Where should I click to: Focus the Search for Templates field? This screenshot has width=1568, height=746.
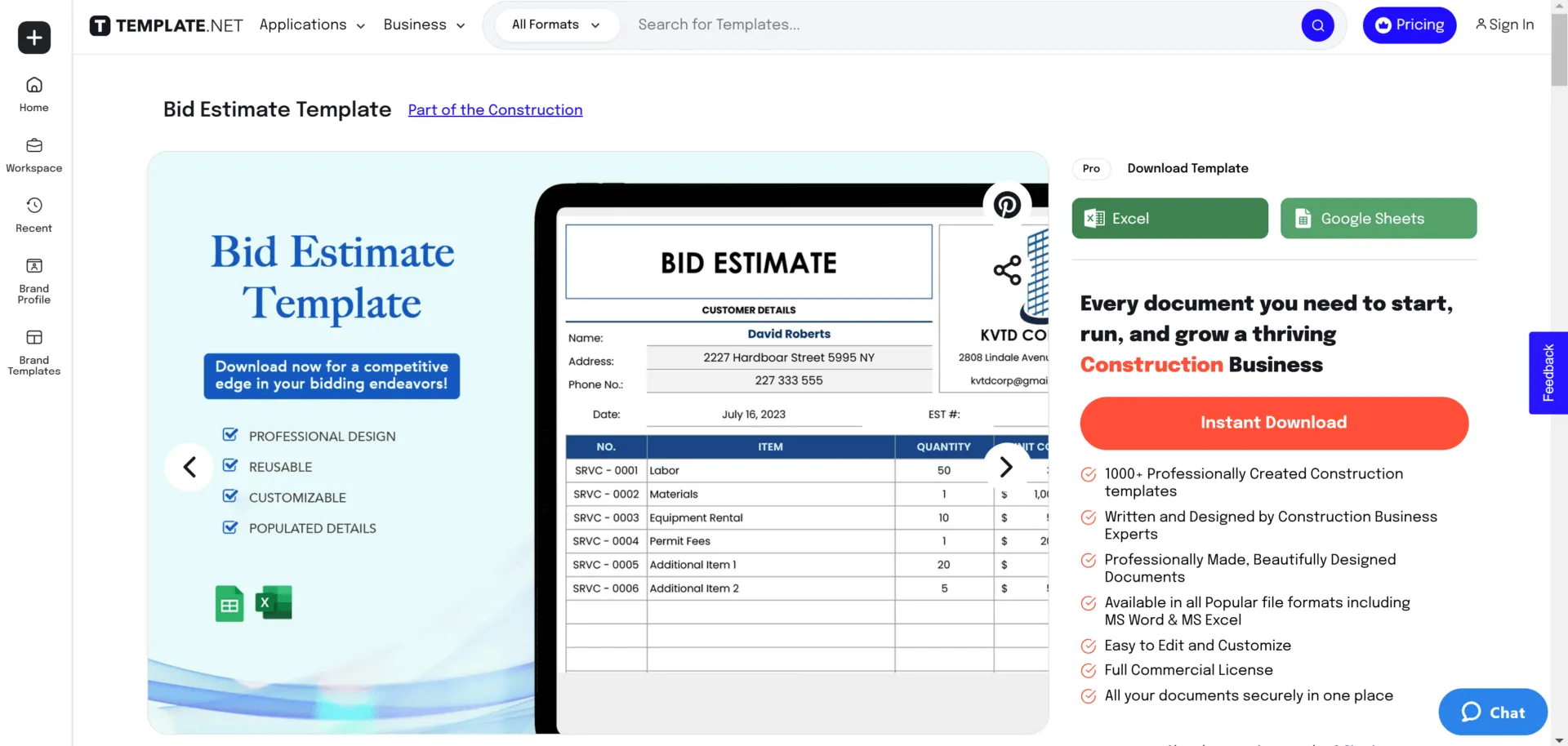(964, 25)
